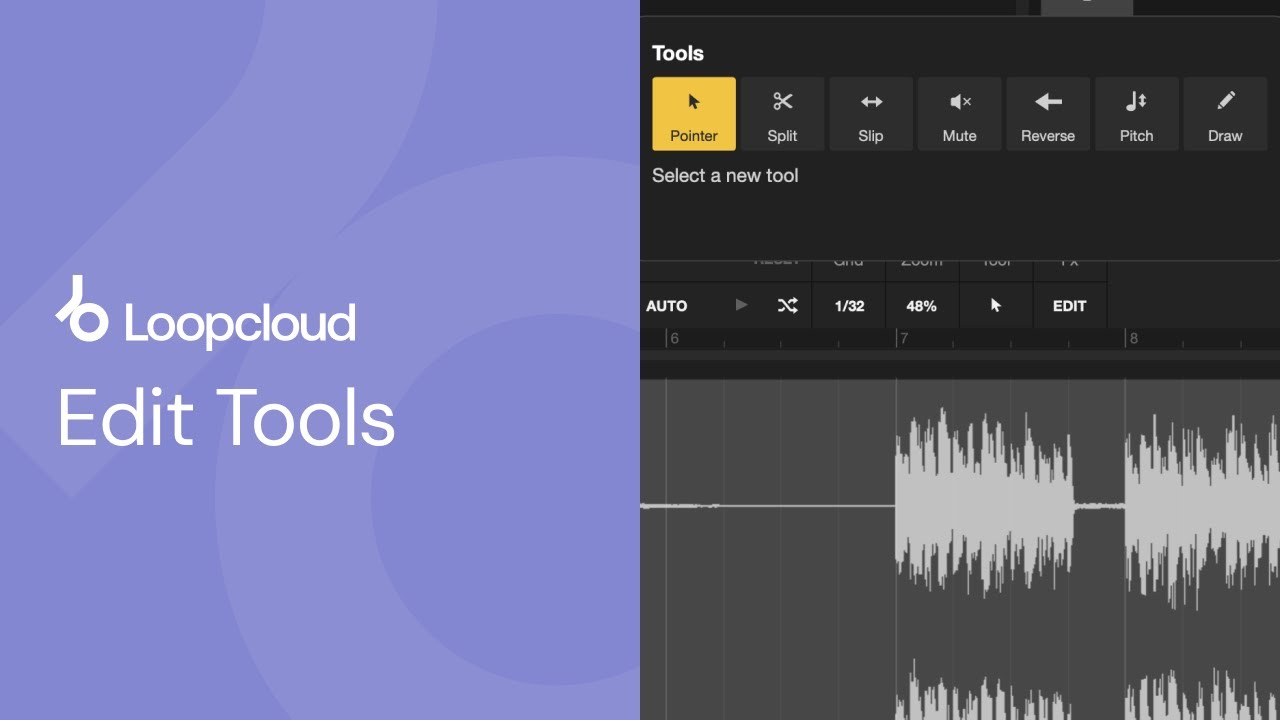Choose the Slip tool
The width and height of the screenshot is (1280, 720).
point(871,114)
